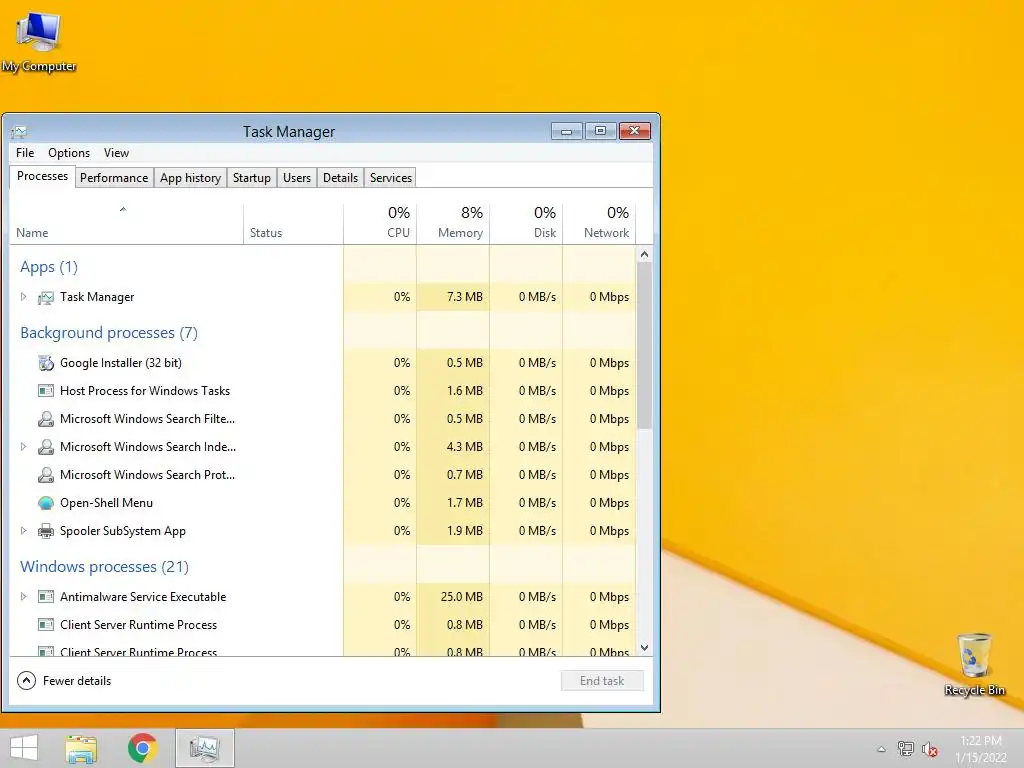Click the first Client Server Runtime Process icon
The height and width of the screenshot is (768, 1024).
point(46,625)
